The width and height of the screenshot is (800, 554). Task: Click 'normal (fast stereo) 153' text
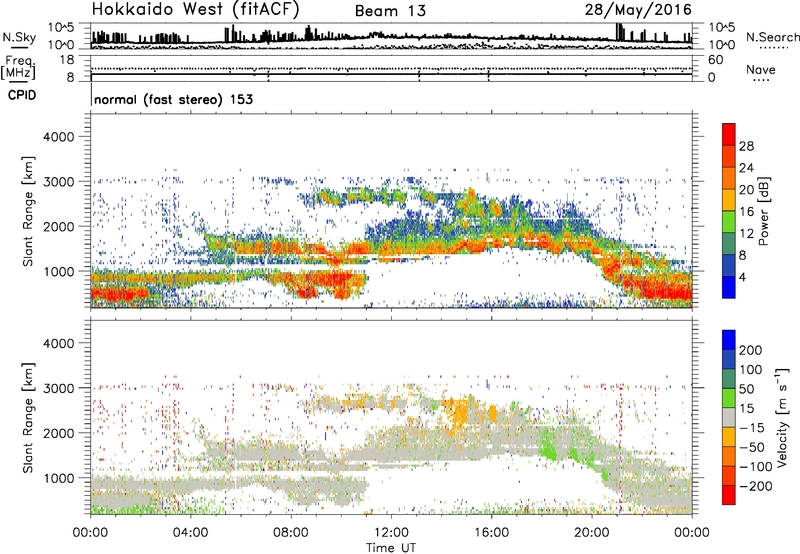[x=173, y=99]
